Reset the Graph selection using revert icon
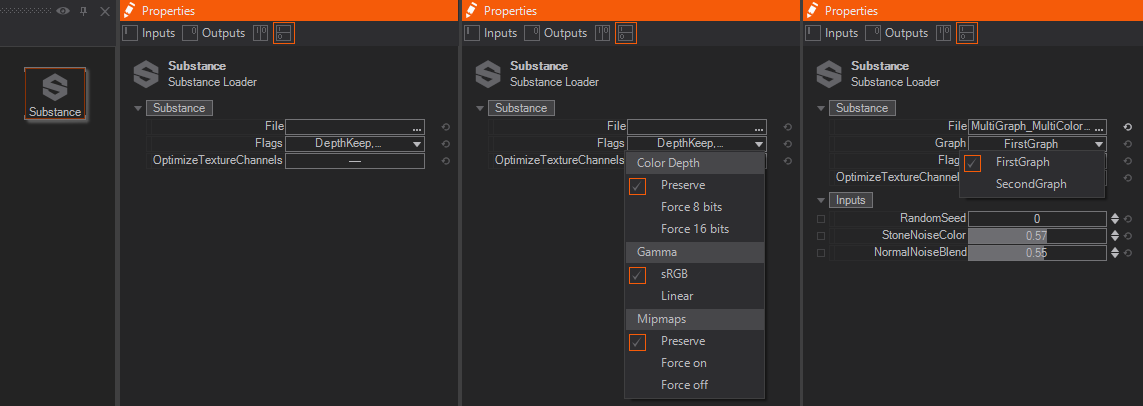The image size is (1143, 406). (x=1127, y=144)
